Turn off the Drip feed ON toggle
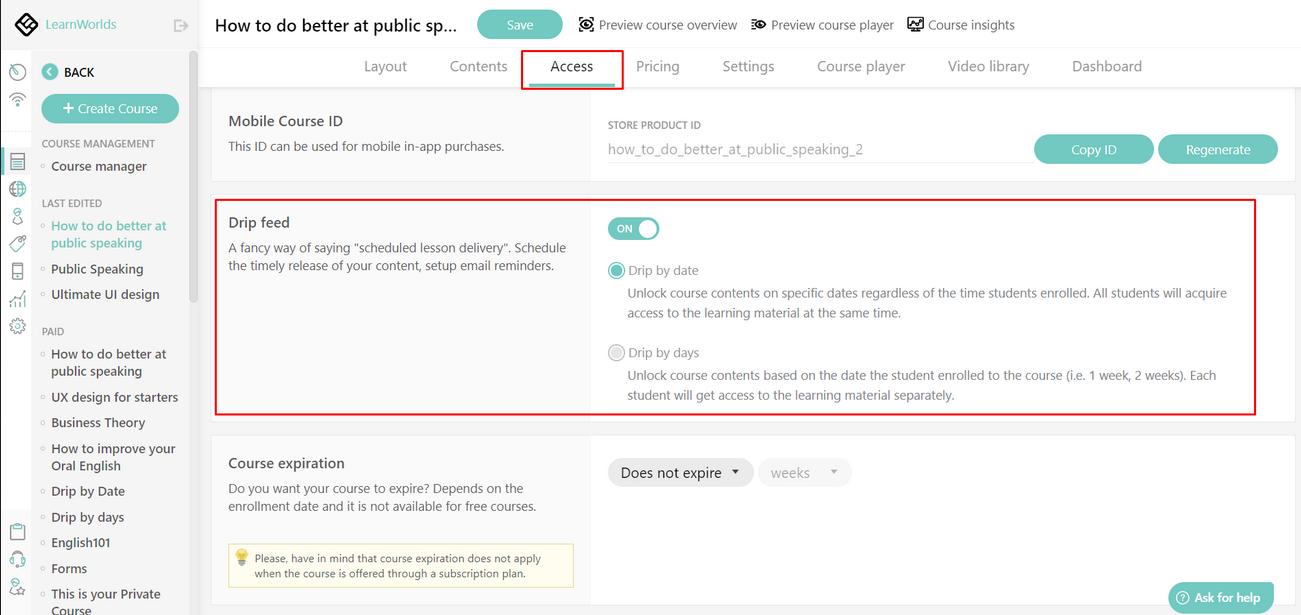Screen dimensions: 1301x615 click(x=633, y=229)
